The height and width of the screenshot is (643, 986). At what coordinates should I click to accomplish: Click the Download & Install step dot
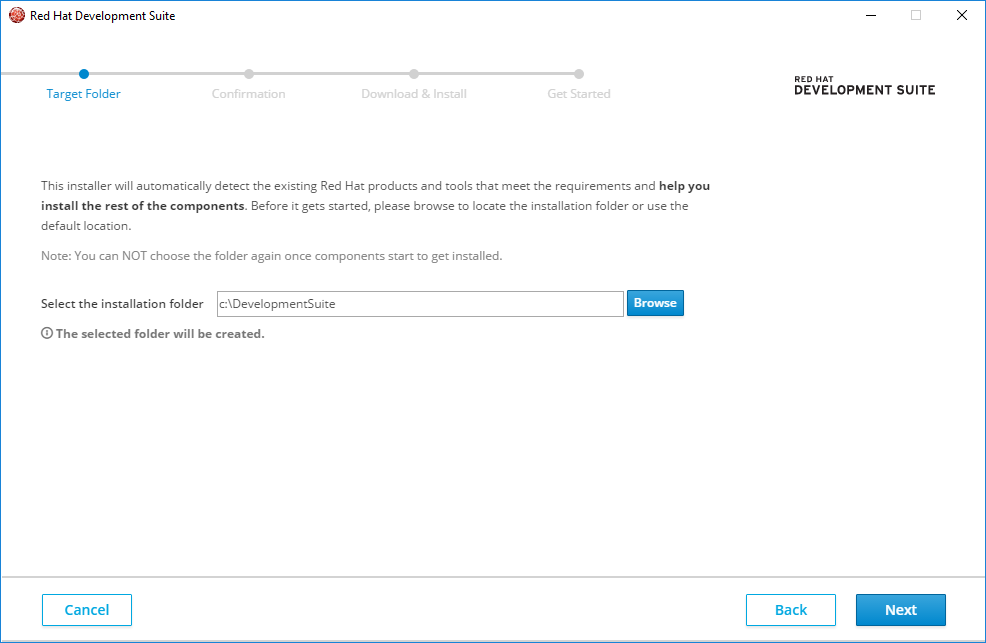(414, 73)
